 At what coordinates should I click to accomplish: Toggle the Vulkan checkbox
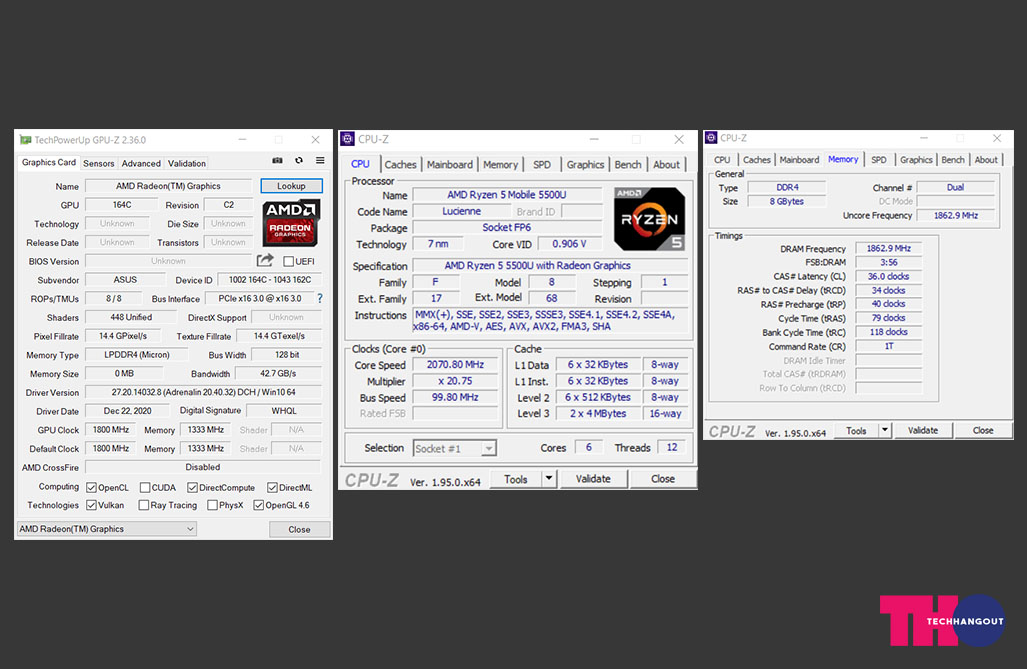(92, 505)
